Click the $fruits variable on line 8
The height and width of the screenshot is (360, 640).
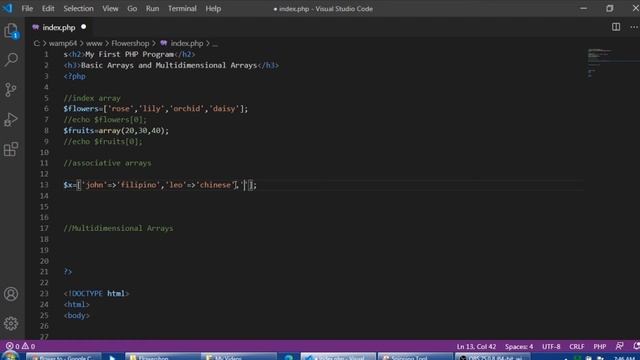[x=79, y=131]
